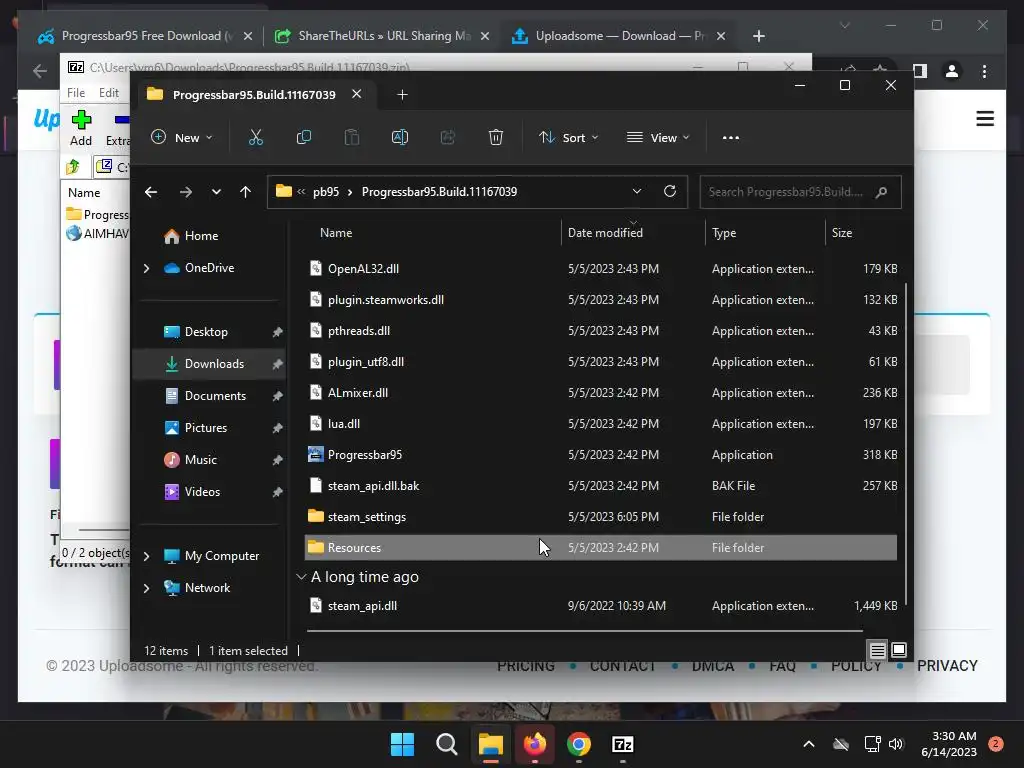
Task: Go back with the Explorer back arrow
Action: [x=151, y=192]
